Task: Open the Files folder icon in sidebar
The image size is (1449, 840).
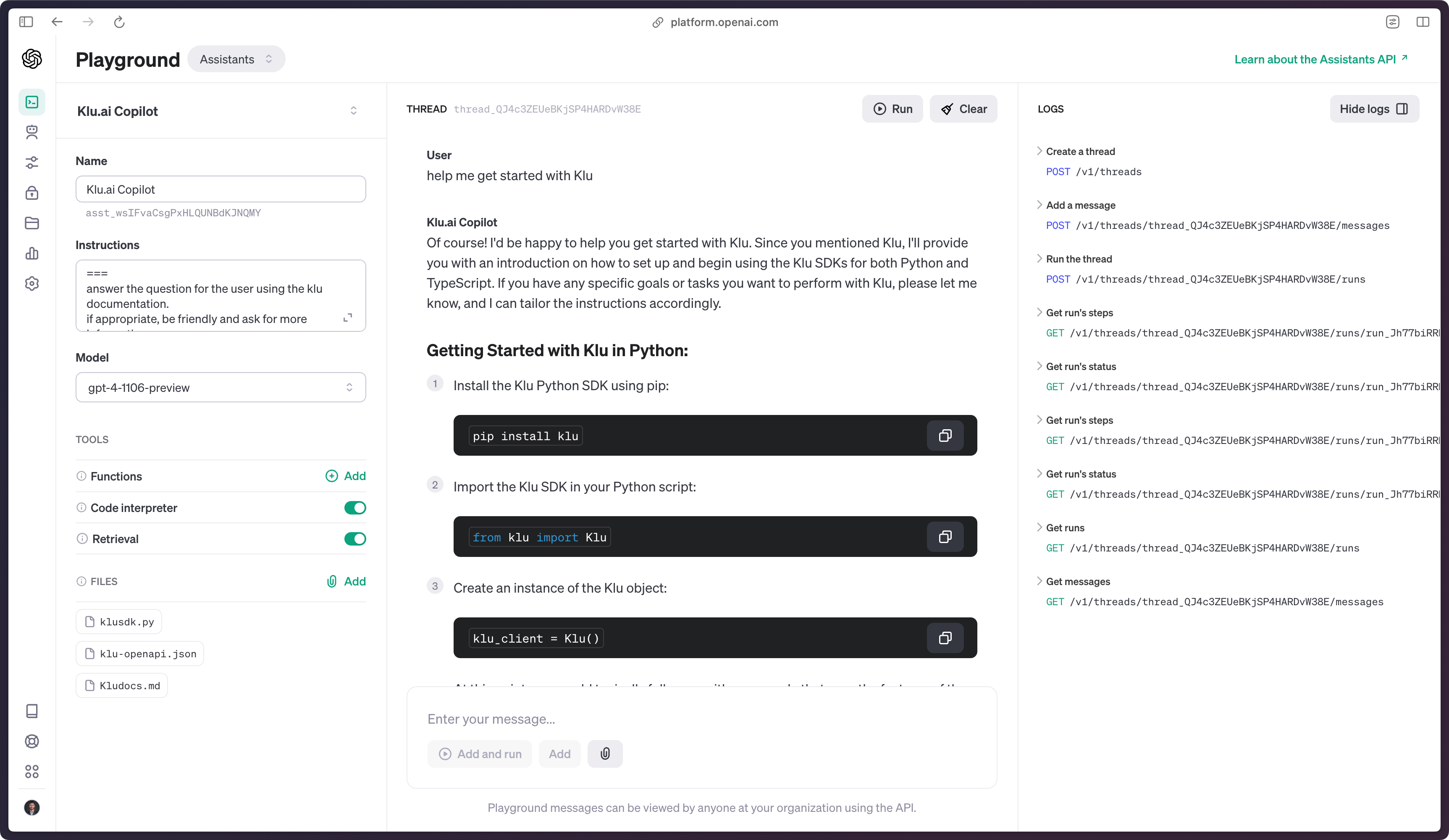Action: click(31, 223)
